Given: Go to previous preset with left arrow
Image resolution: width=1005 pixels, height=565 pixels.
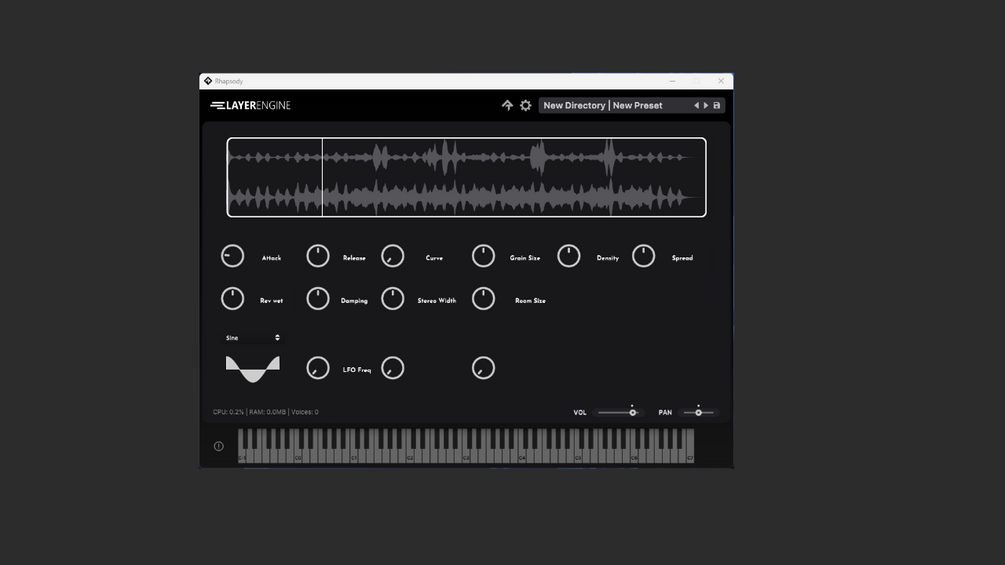Looking at the screenshot, I should 696,105.
